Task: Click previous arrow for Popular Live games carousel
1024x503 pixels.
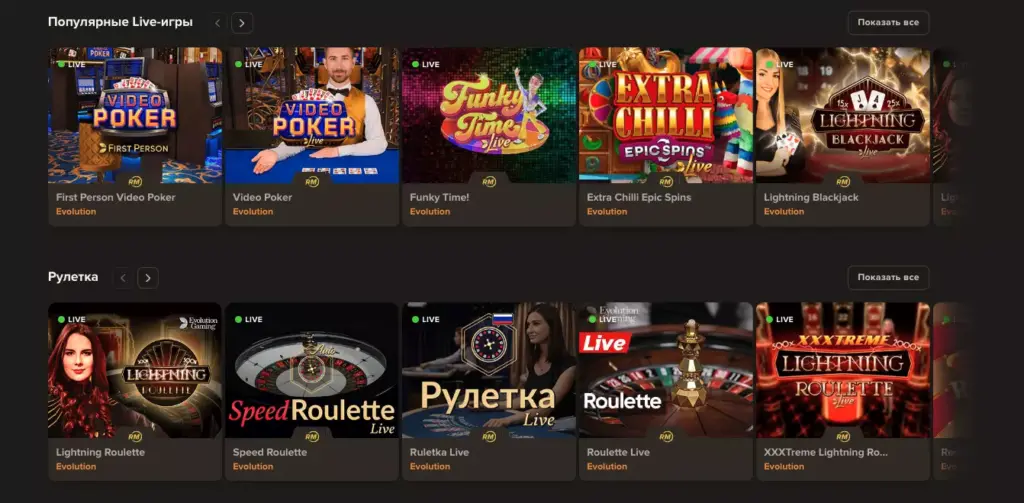Action: pos(218,23)
